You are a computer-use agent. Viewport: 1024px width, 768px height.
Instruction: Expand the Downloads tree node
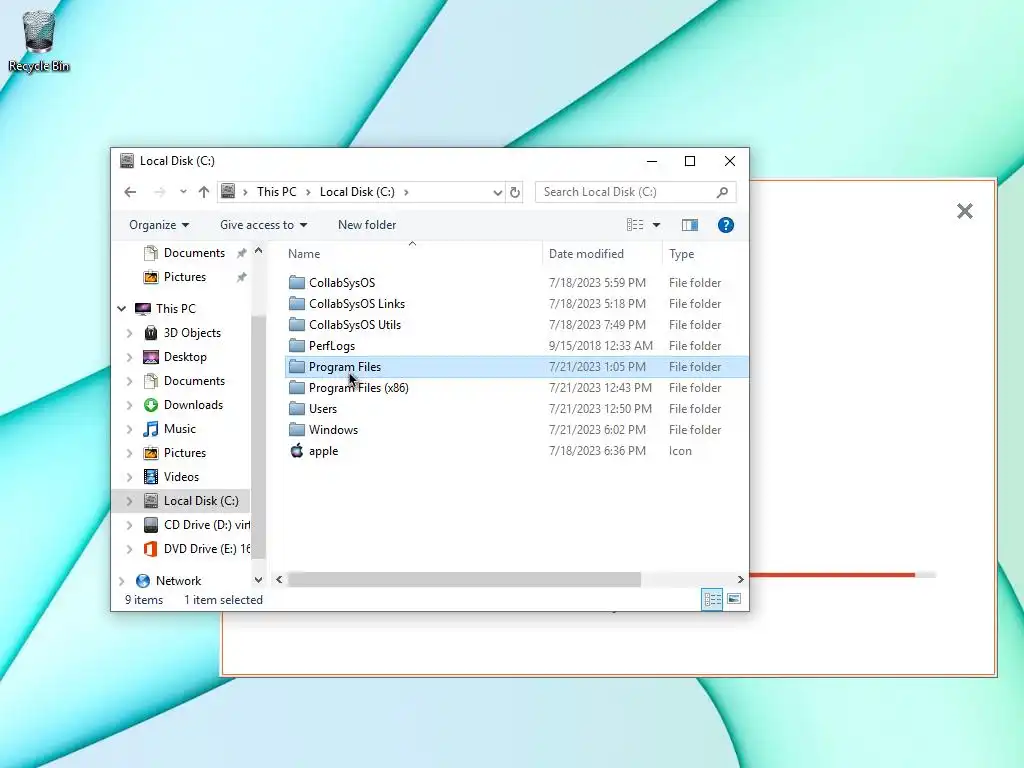[129, 406]
